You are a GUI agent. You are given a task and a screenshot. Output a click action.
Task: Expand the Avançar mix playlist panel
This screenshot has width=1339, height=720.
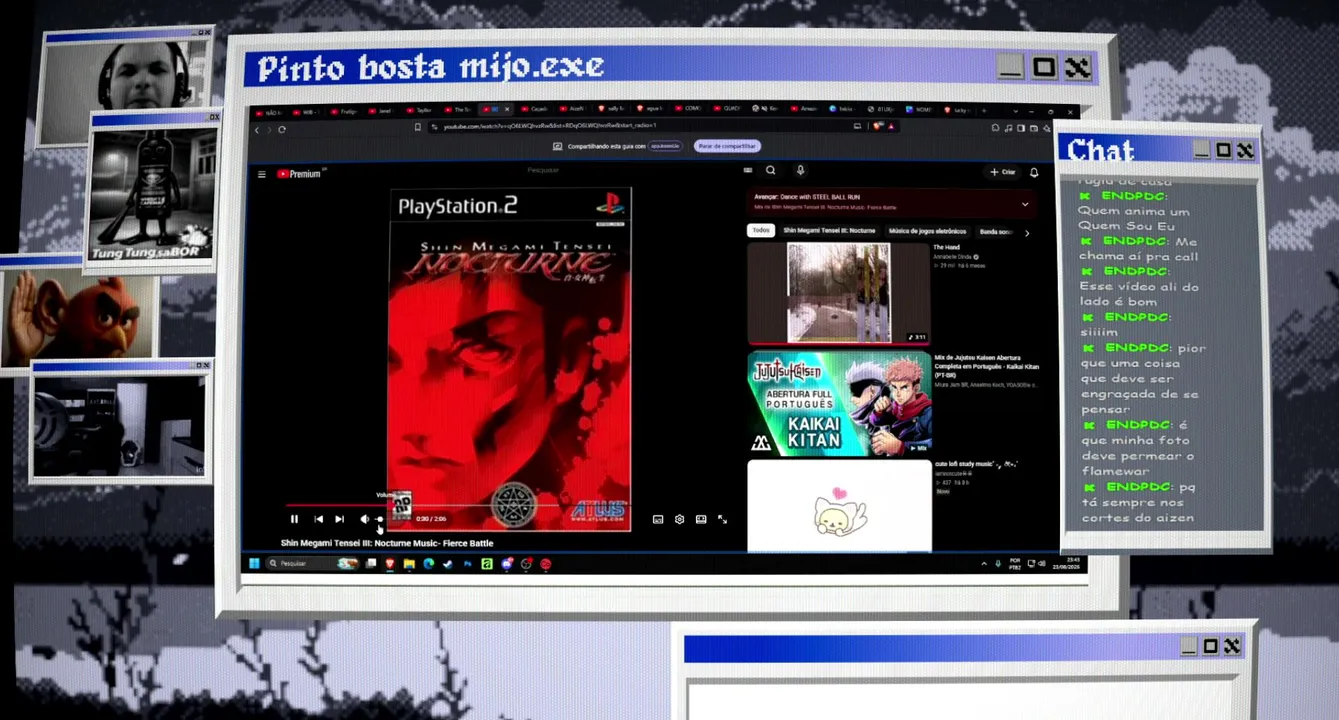tap(1025, 204)
